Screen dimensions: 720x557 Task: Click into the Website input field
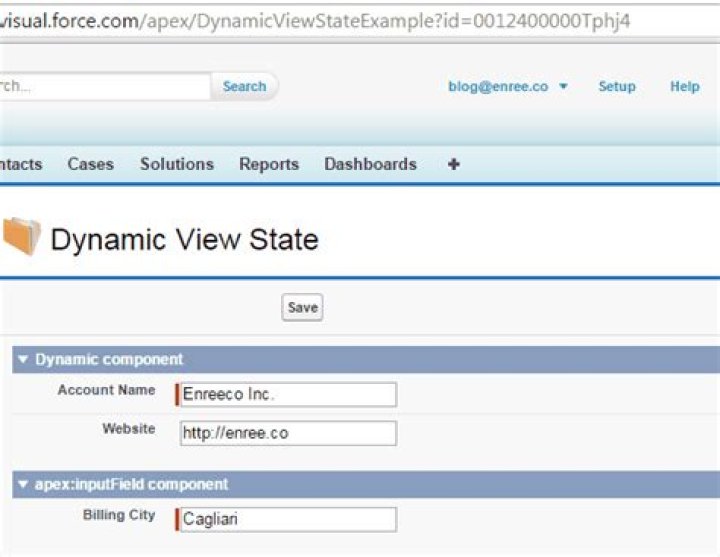pyautogui.click(x=287, y=433)
